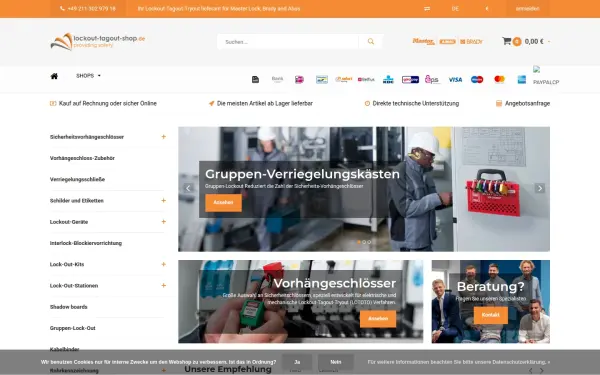Viewport: 600px width, 375px height.
Task: Click the home icon in navigation bar
Action: click(x=54, y=76)
